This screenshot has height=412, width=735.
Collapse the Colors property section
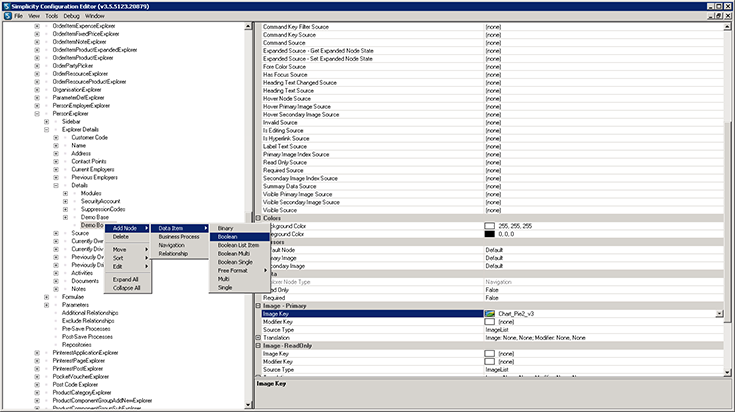(x=258, y=218)
